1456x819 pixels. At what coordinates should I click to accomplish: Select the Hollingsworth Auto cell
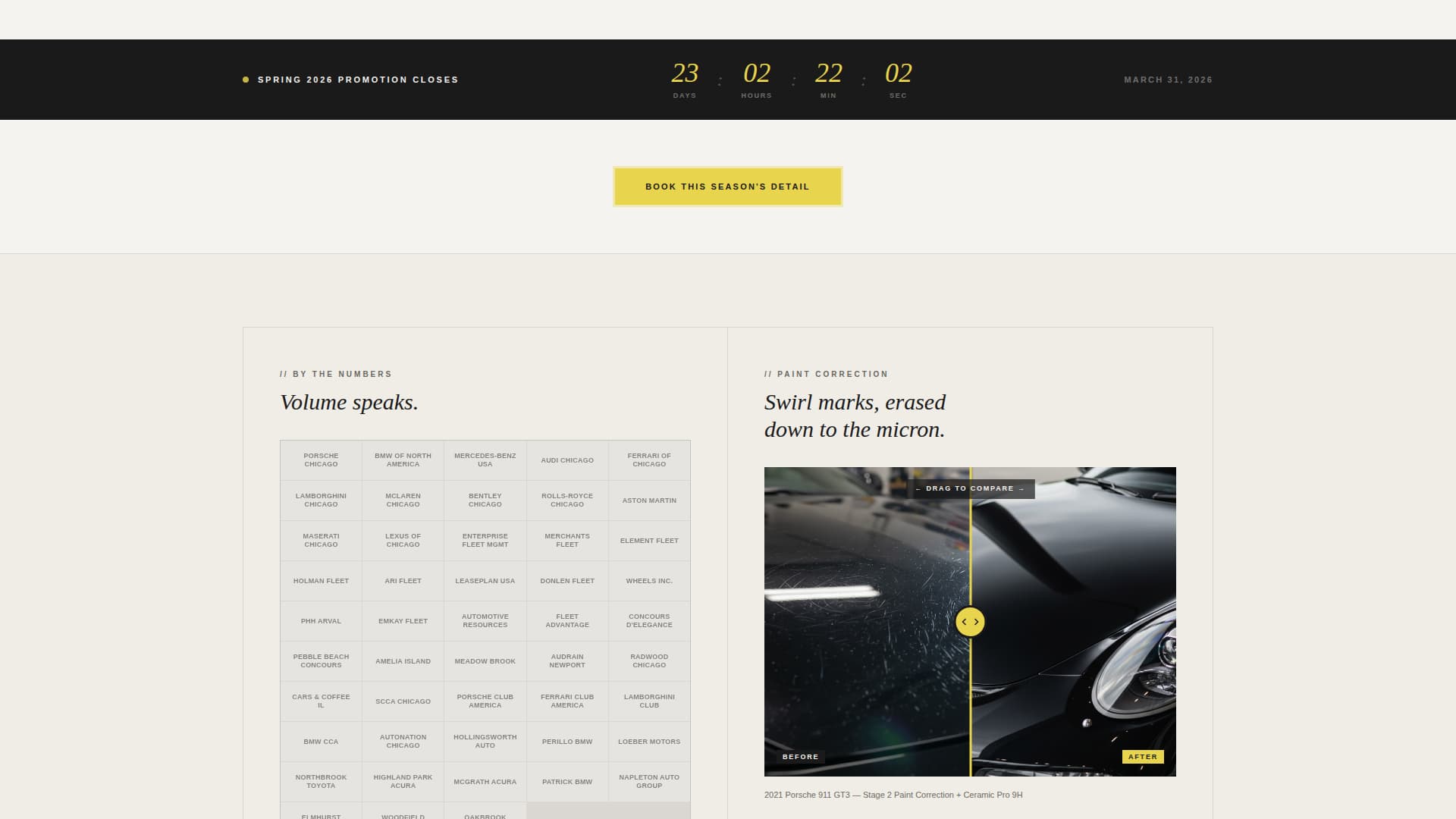(x=485, y=742)
